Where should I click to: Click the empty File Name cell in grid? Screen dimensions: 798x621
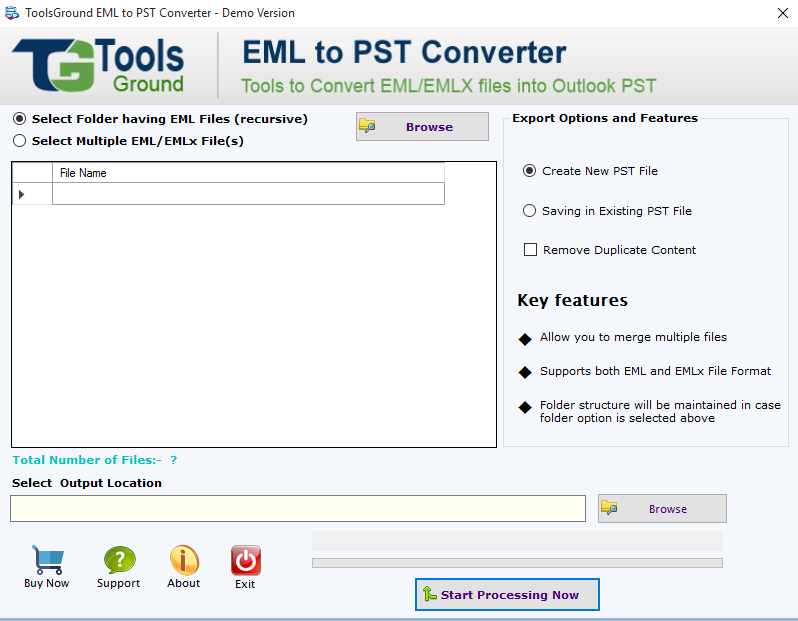click(x=248, y=194)
